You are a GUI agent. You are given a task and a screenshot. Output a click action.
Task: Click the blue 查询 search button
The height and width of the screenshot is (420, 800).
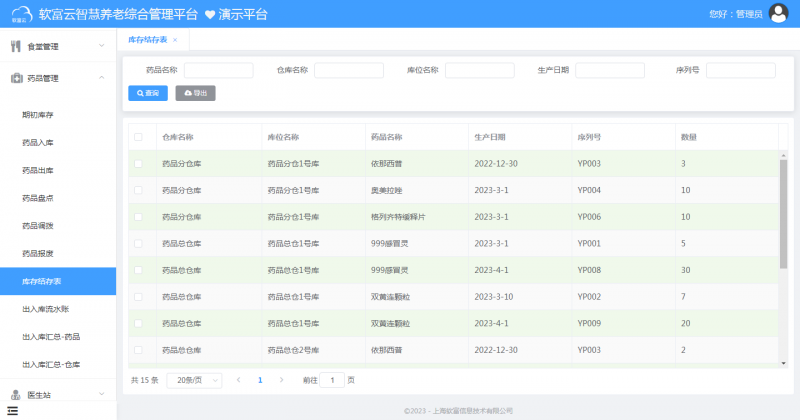click(x=148, y=93)
